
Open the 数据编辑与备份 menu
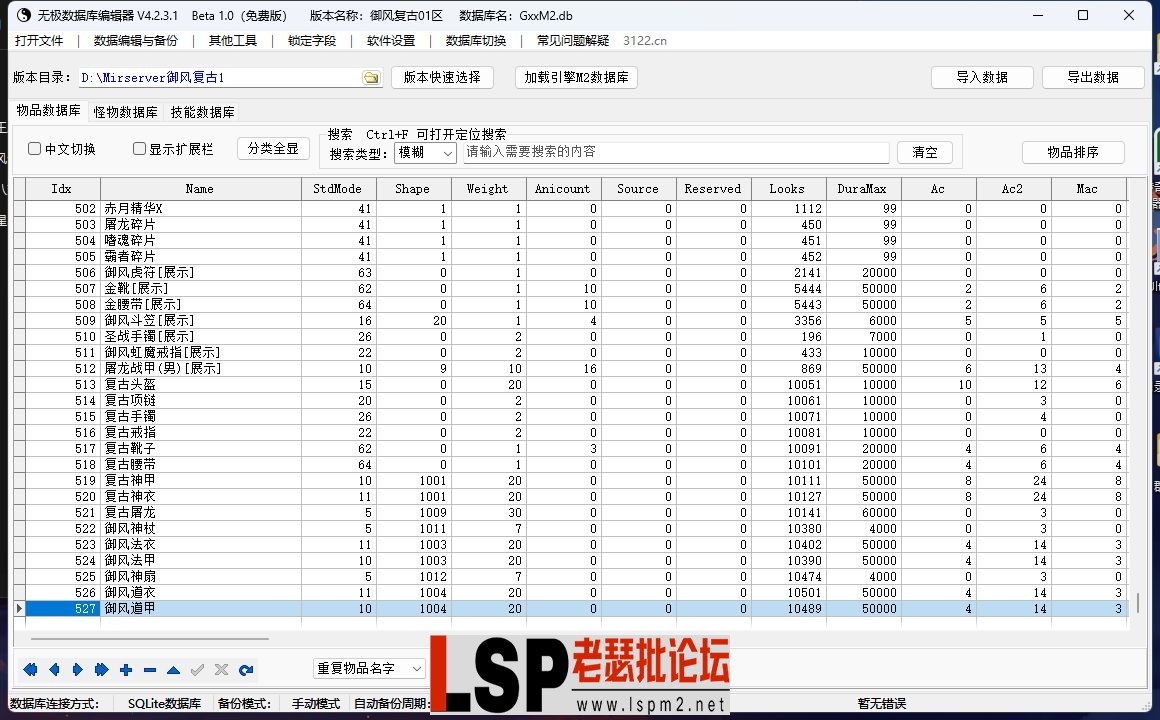(135, 41)
